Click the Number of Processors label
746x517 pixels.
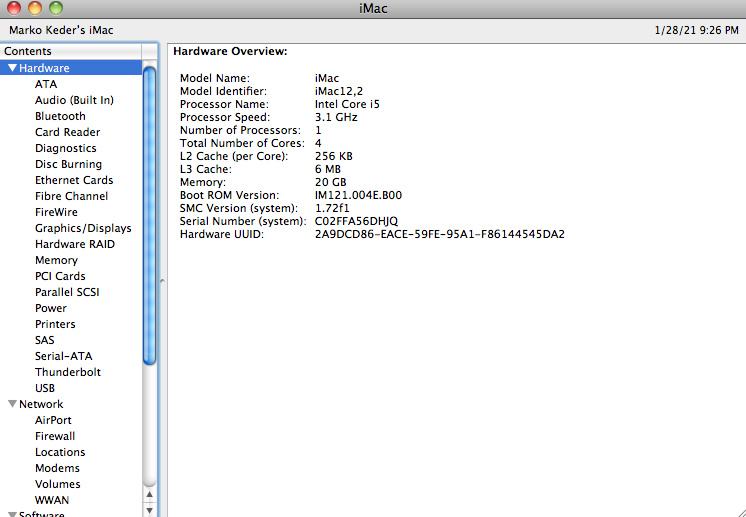(x=240, y=130)
